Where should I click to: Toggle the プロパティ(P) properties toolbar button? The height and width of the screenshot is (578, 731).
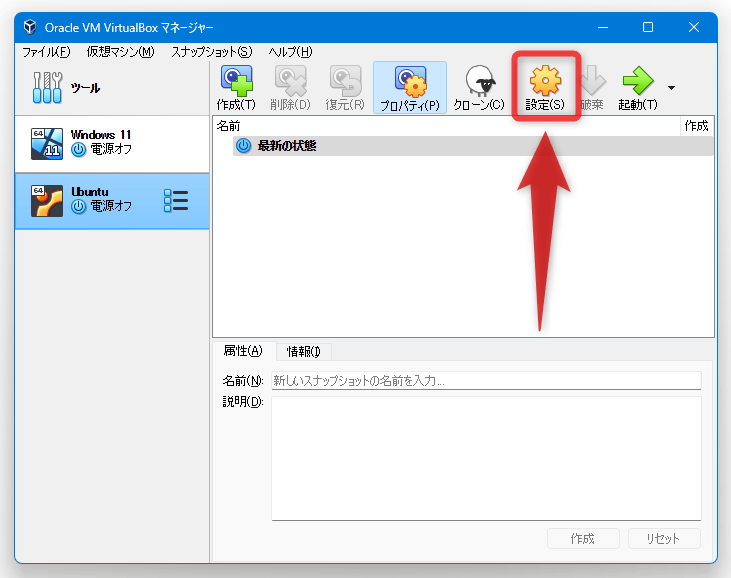[x=410, y=88]
